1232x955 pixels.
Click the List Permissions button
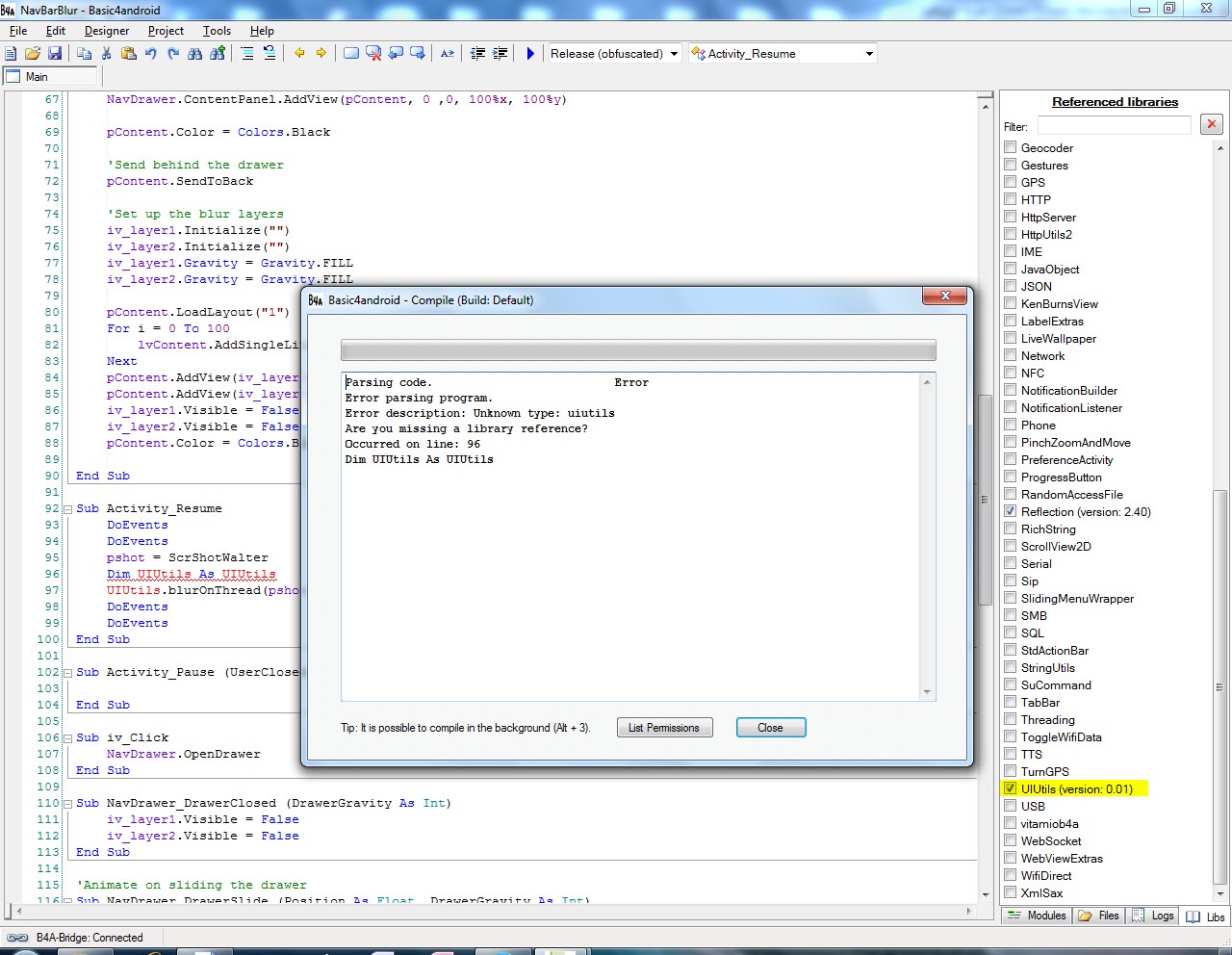click(664, 728)
